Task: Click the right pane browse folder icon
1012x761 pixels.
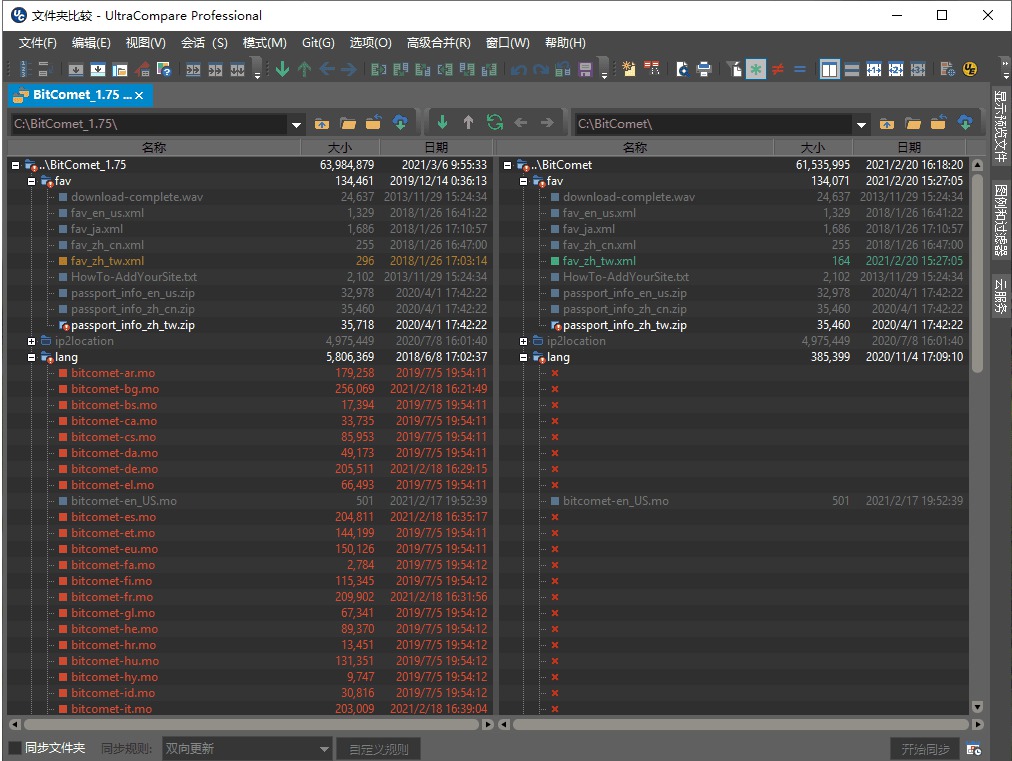Action: point(913,123)
